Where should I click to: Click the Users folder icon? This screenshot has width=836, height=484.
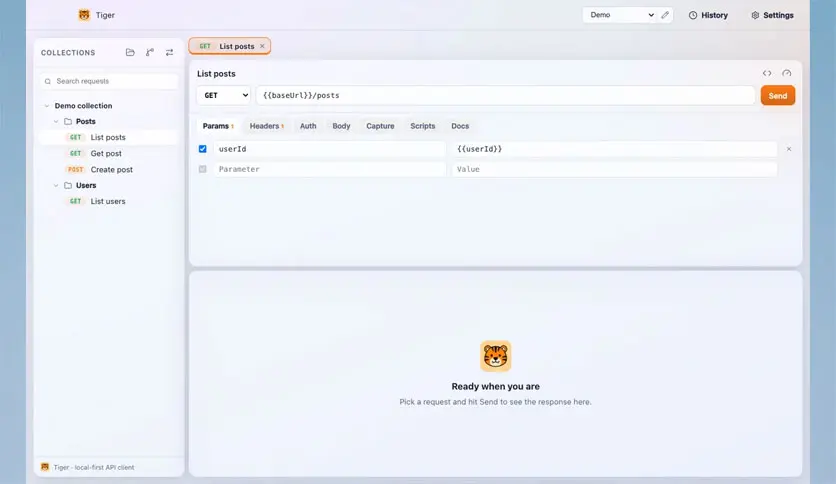(68, 185)
